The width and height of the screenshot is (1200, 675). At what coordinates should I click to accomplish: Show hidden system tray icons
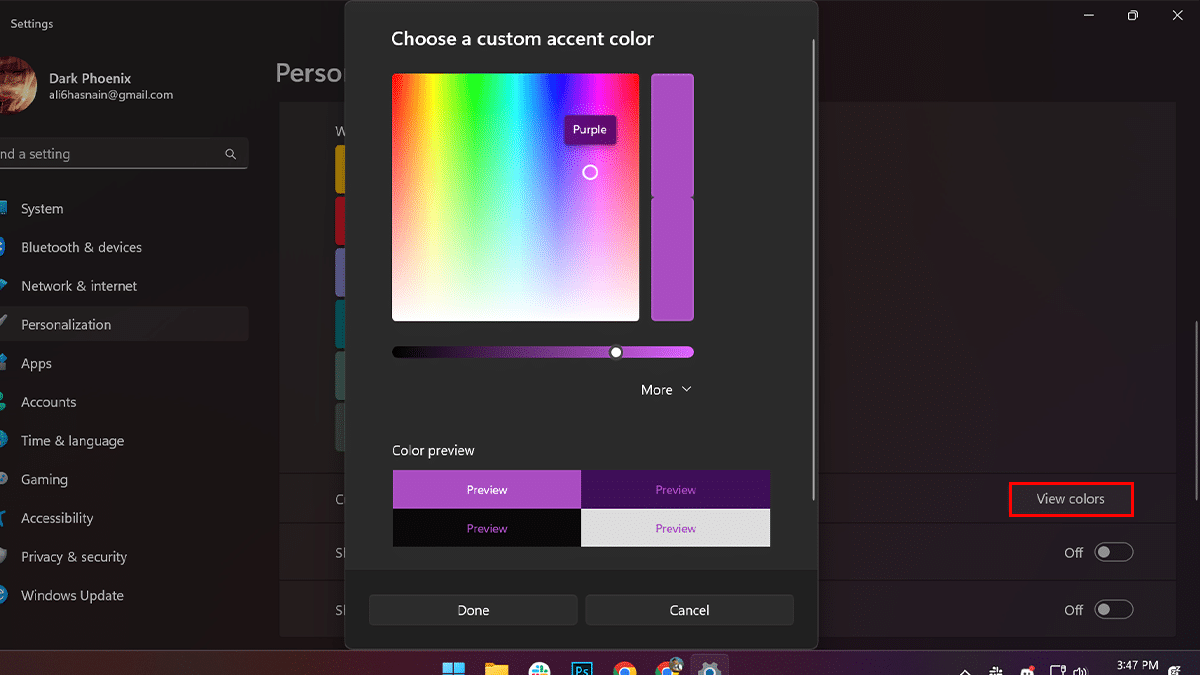coord(965,671)
